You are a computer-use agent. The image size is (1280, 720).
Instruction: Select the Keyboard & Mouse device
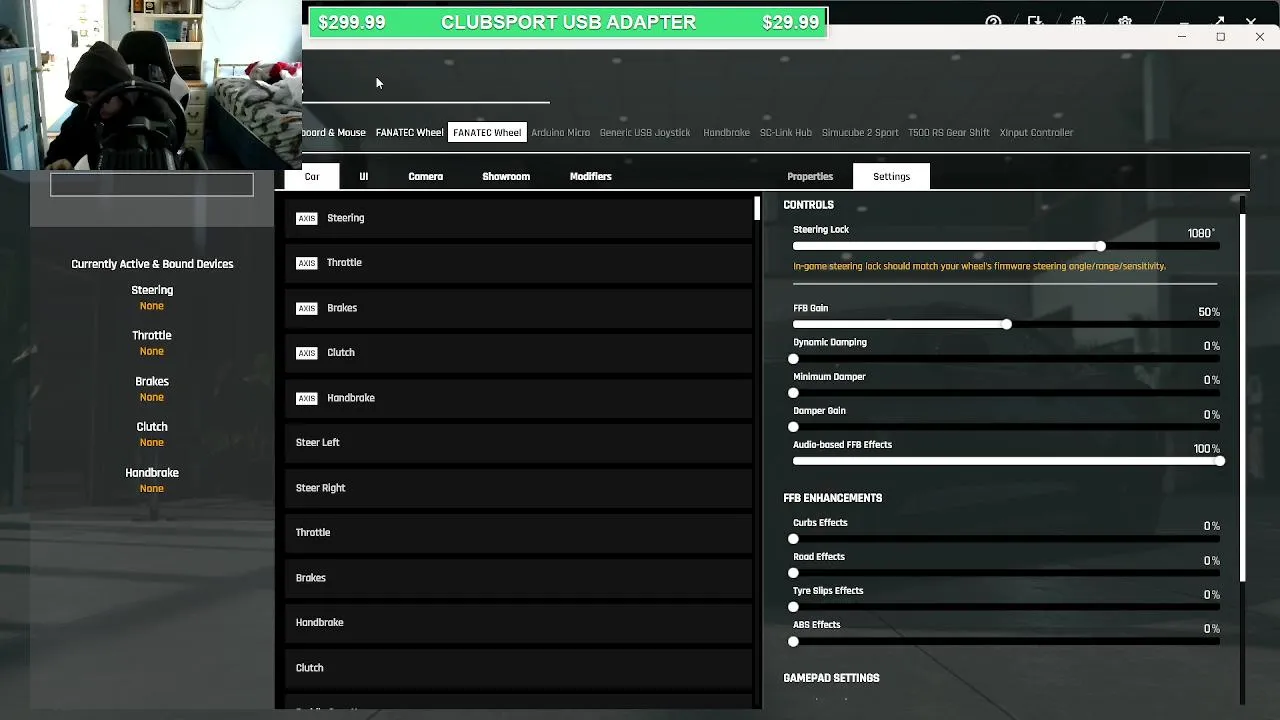(334, 132)
